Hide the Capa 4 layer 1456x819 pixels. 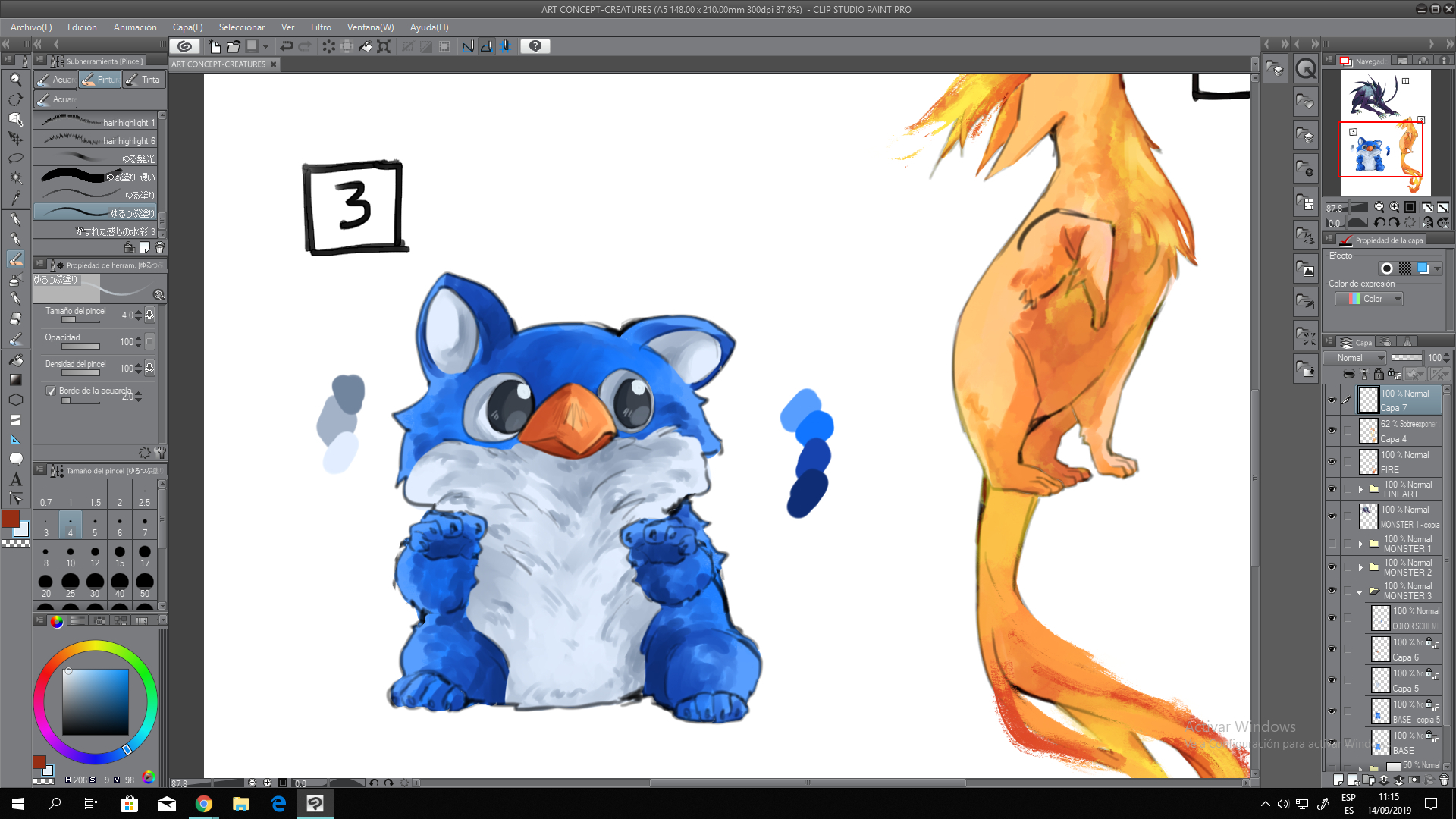click(1332, 430)
